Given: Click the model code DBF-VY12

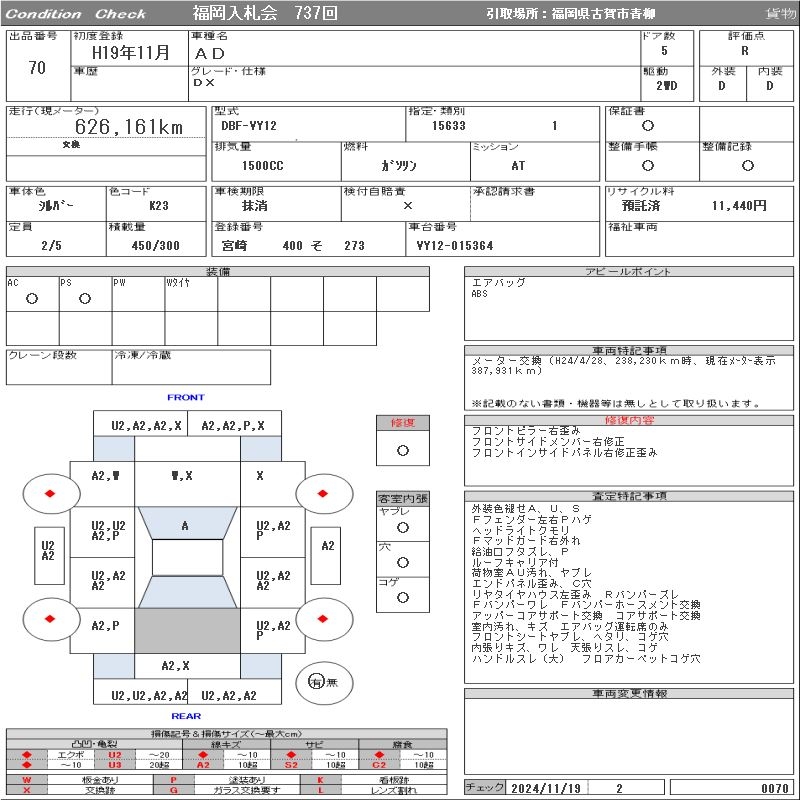Looking at the screenshot, I should tap(248, 126).
